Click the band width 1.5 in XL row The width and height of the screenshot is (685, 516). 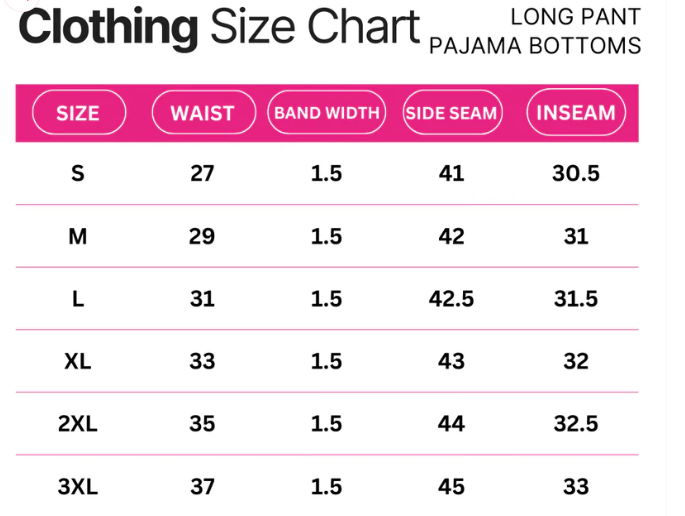pyautogui.click(x=326, y=361)
